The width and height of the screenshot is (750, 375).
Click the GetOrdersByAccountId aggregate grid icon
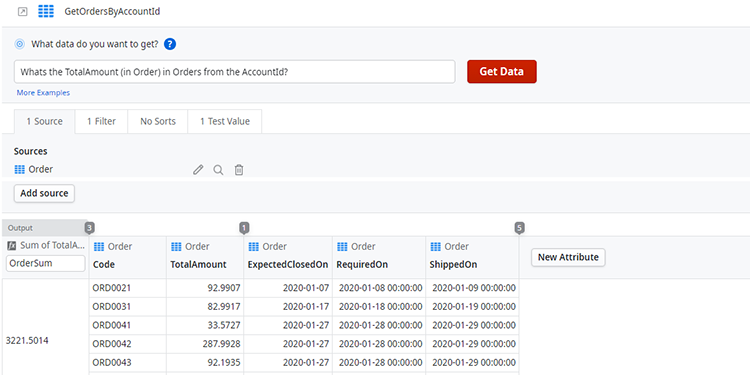(x=46, y=11)
